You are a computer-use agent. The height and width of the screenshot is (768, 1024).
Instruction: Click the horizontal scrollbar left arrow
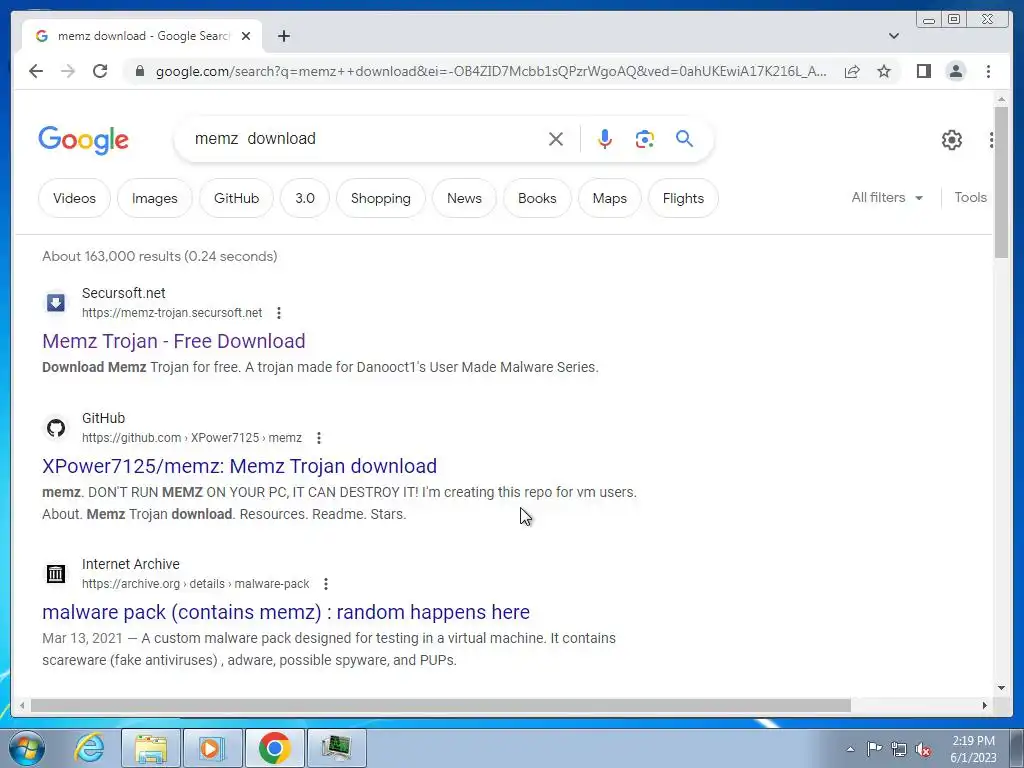click(x=22, y=705)
